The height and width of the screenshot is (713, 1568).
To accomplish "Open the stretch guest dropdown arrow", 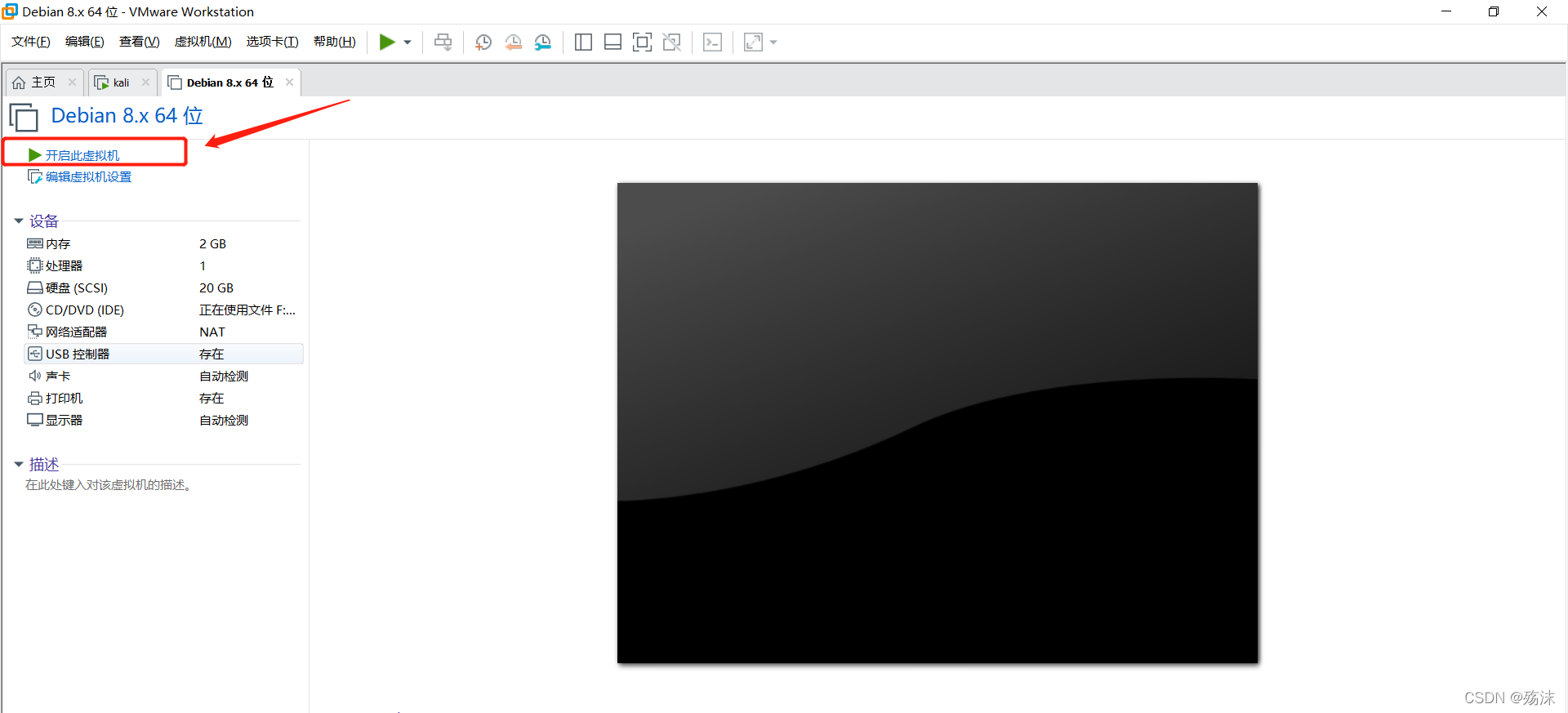I will [x=773, y=42].
